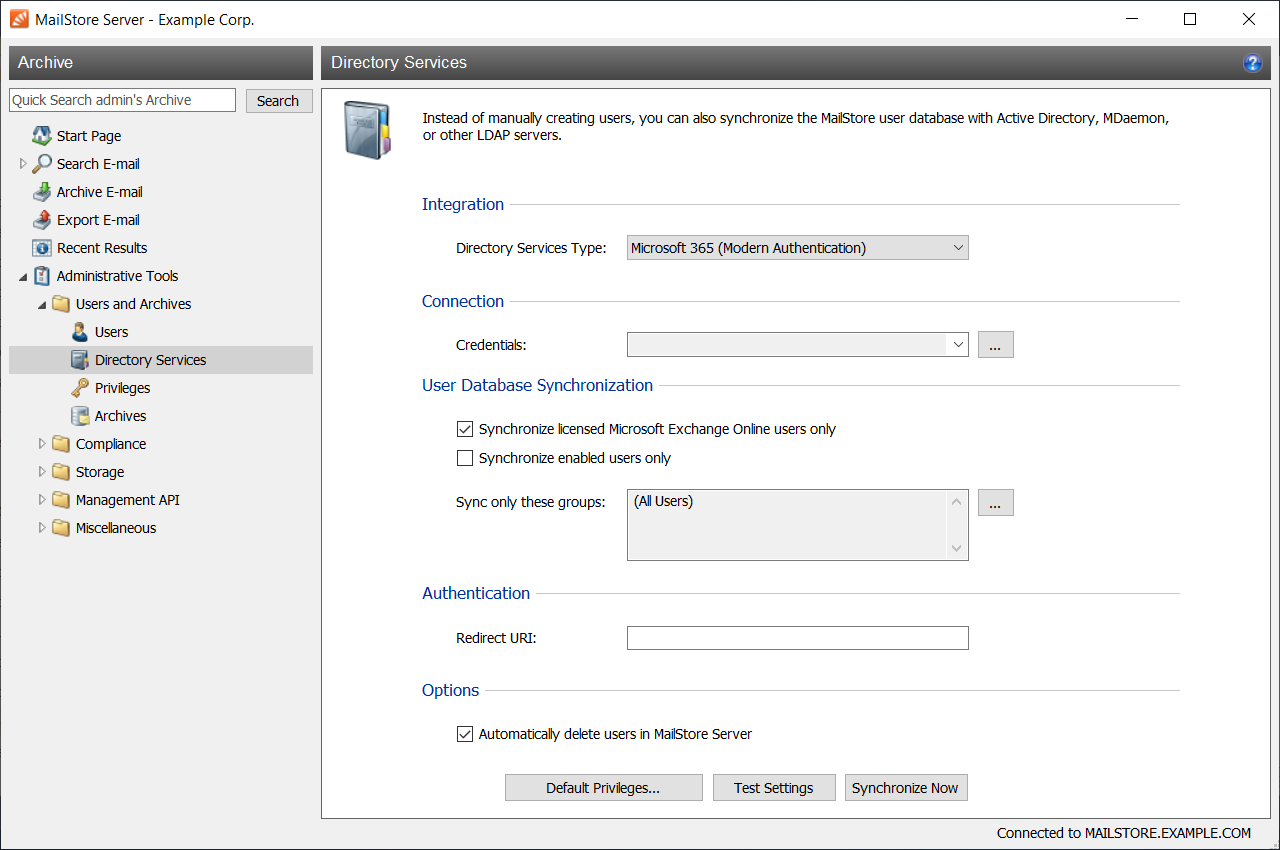Open Management API in navigation tree
This screenshot has width=1280, height=850.
(127, 500)
